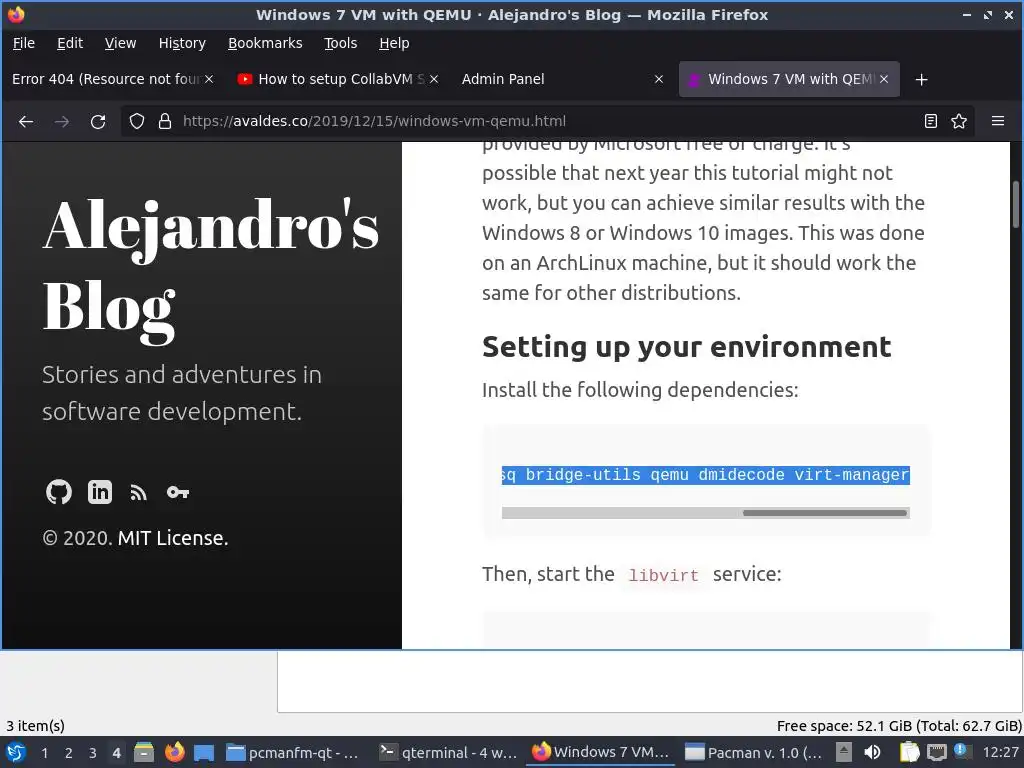
Task: Click the taskbar clock showing 12:27
Action: [1000, 753]
